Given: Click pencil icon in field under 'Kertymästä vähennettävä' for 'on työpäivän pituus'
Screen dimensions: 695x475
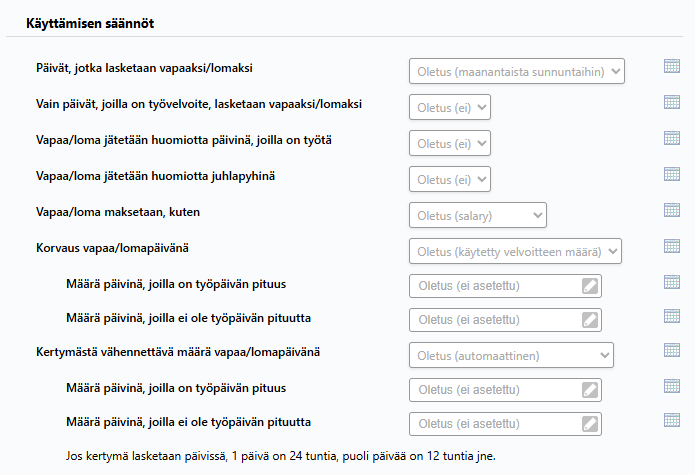Looking at the screenshot, I should pos(590,390).
